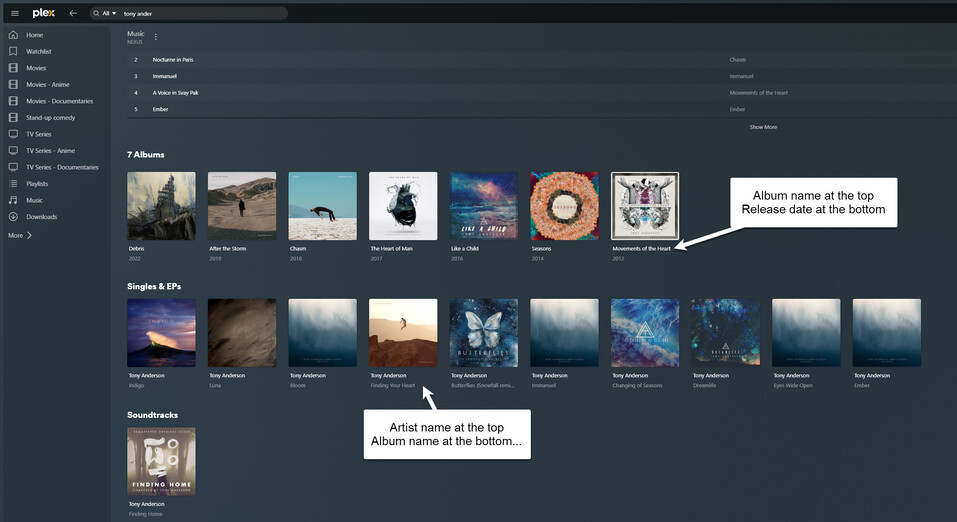Open the Butterflies (Snowfall remix) cover
The width and height of the screenshot is (957, 522).
point(483,333)
